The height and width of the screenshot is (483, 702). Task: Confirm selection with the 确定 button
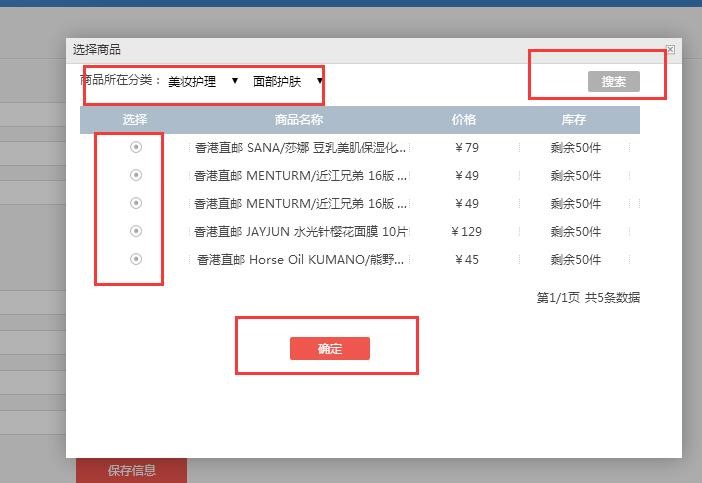pyautogui.click(x=330, y=348)
